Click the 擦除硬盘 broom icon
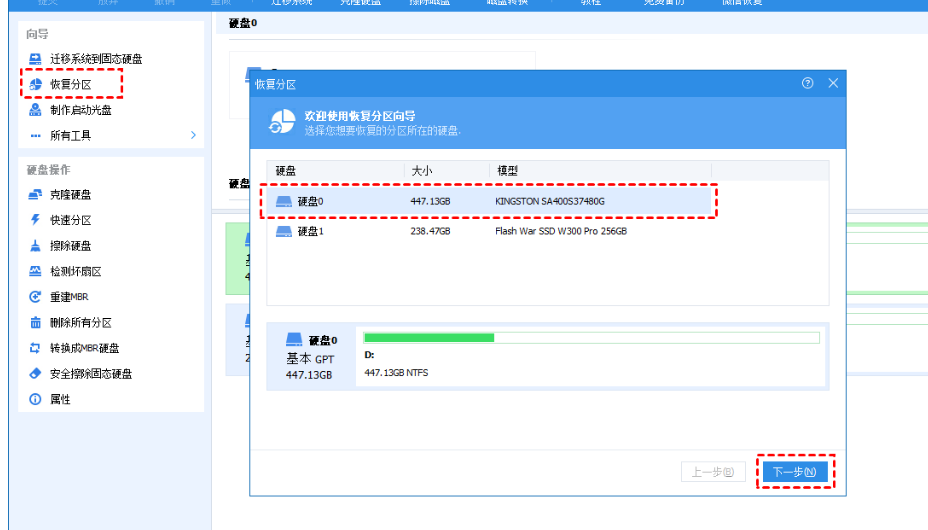Image resolution: width=928 pixels, height=530 pixels. click(x=36, y=245)
